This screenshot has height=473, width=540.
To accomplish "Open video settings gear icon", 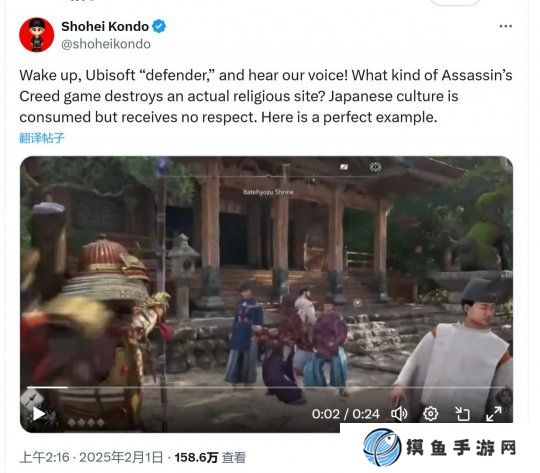I will (x=430, y=414).
